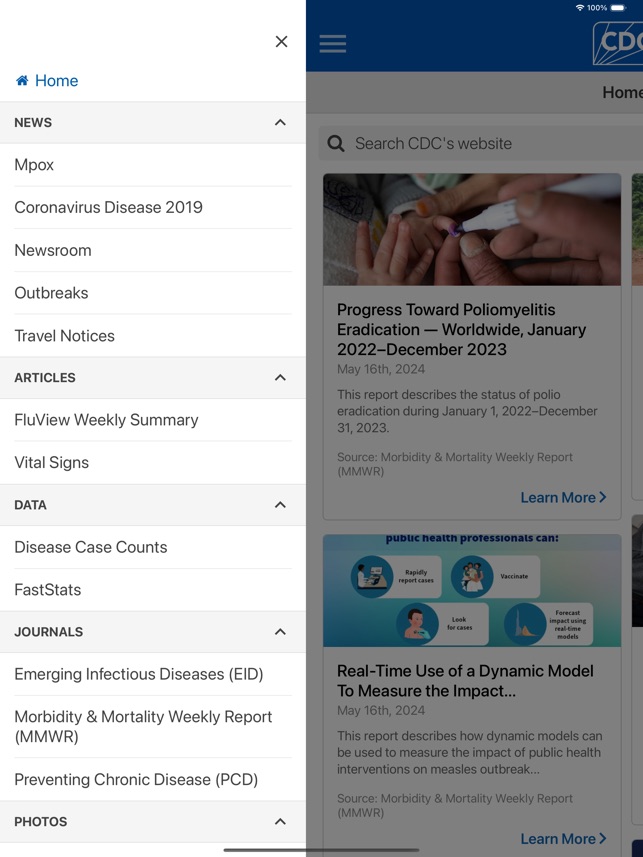
Task: Tap the search magnifier icon
Action: pos(336,143)
